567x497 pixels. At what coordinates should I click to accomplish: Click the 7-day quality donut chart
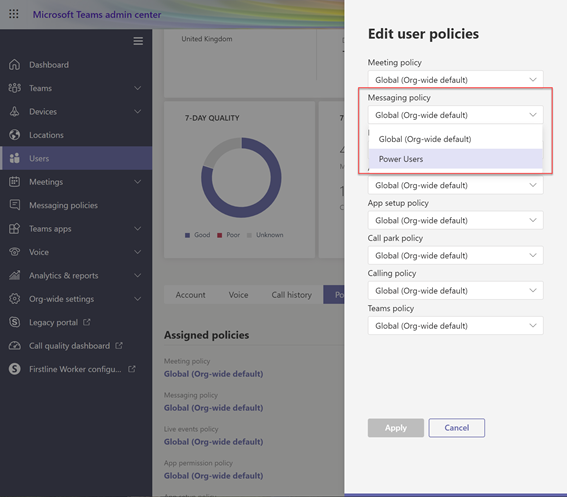(241, 177)
